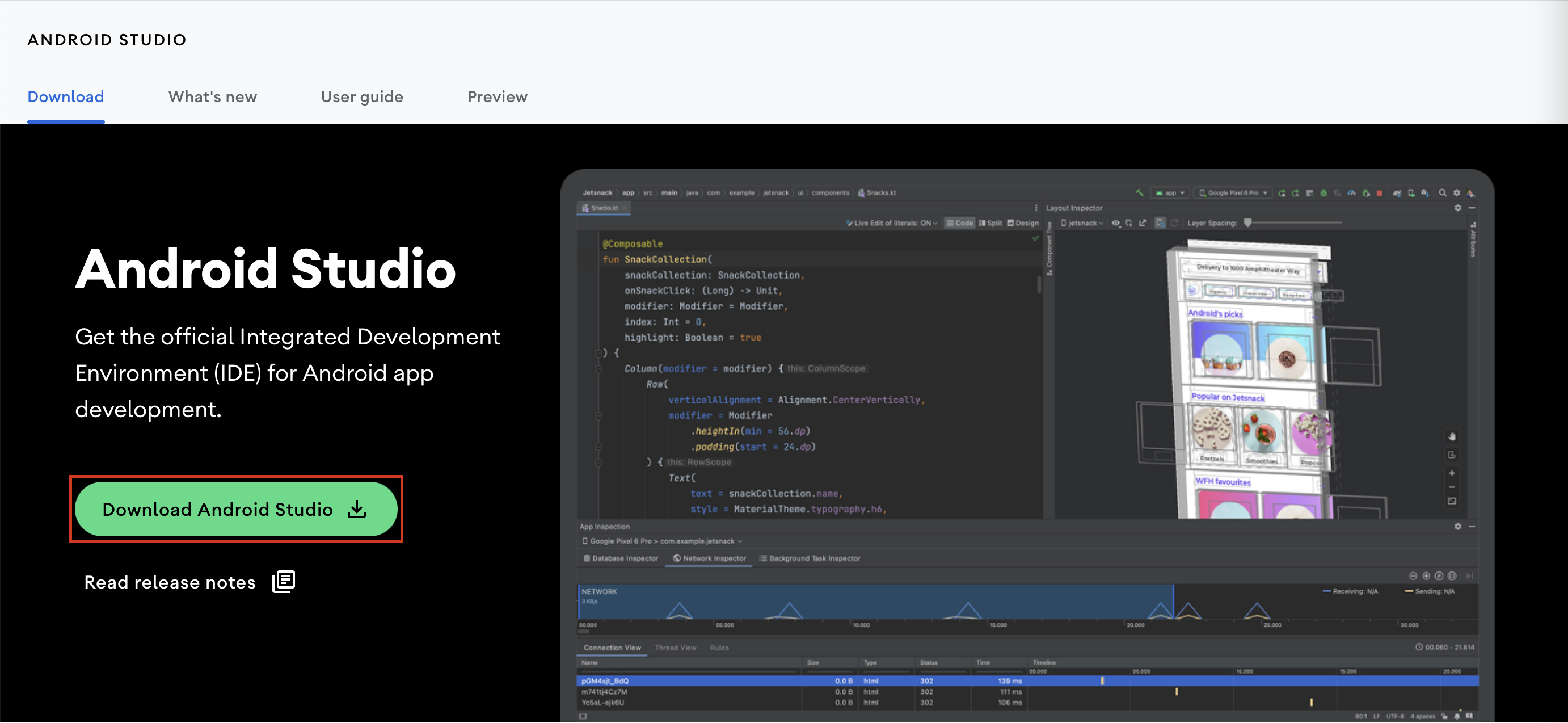Select the pGM4sjt_BdQ connection row
Screen dimensions: 1568x723
coord(605,681)
